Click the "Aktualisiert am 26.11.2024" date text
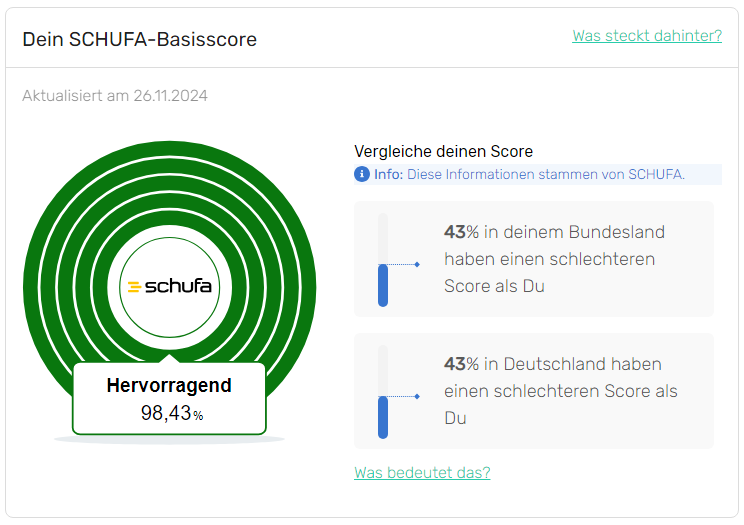This screenshot has height=525, width=744. point(115,96)
